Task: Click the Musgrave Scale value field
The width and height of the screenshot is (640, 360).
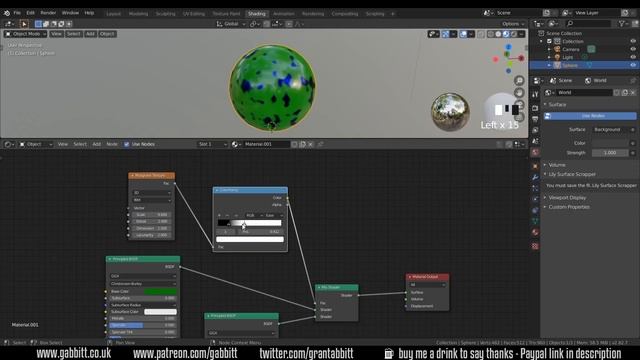Action: [x=151, y=215]
